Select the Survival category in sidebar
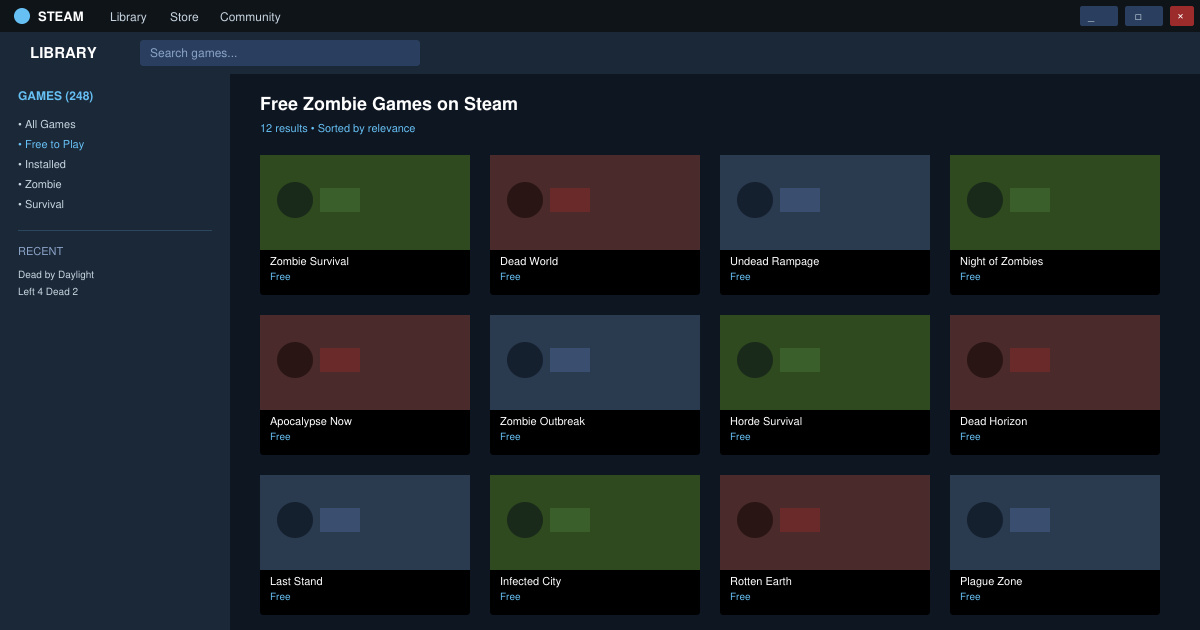Image resolution: width=1200 pixels, height=630 pixels. point(41,204)
